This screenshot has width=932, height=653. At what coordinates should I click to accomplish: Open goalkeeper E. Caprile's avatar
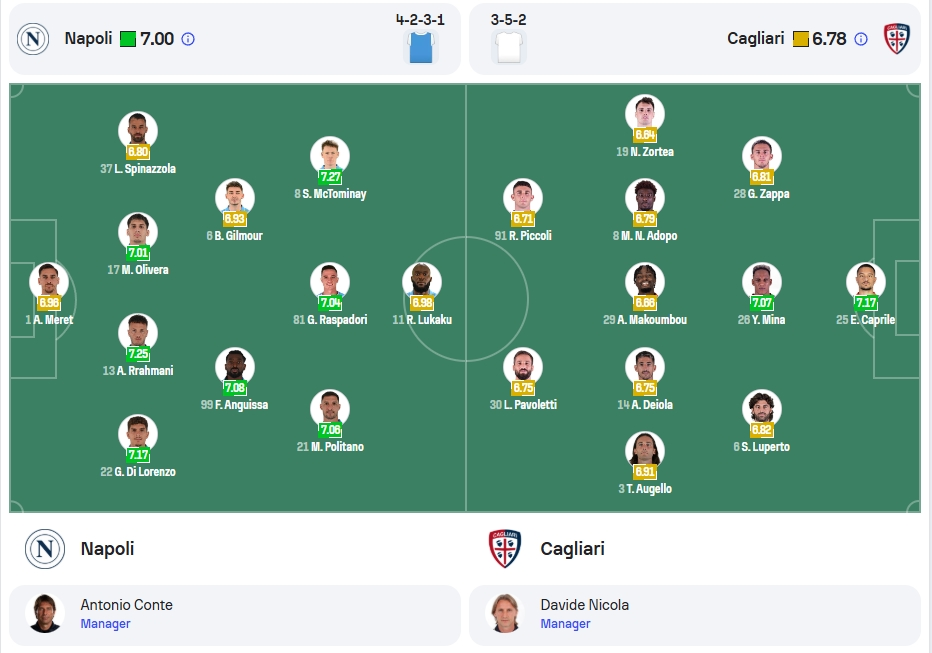pyautogui.click(x=866, y=282)
